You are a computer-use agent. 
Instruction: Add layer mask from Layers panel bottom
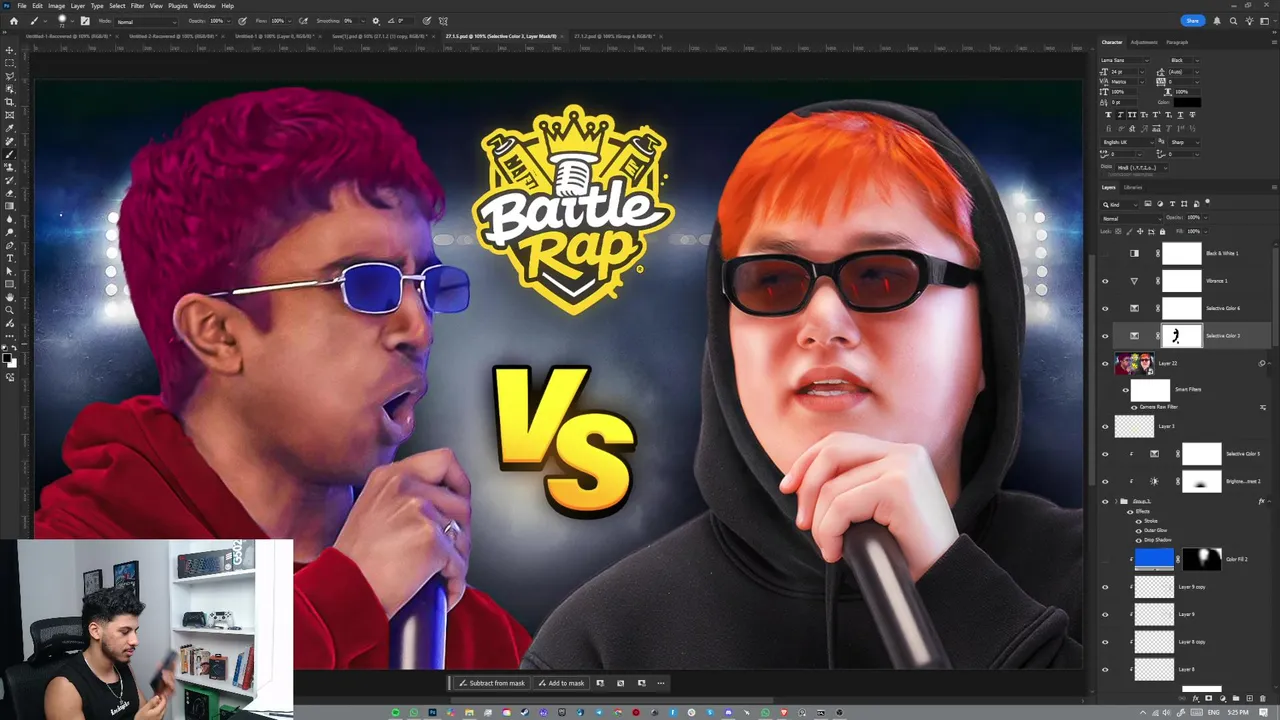[x=1208, y=698]
